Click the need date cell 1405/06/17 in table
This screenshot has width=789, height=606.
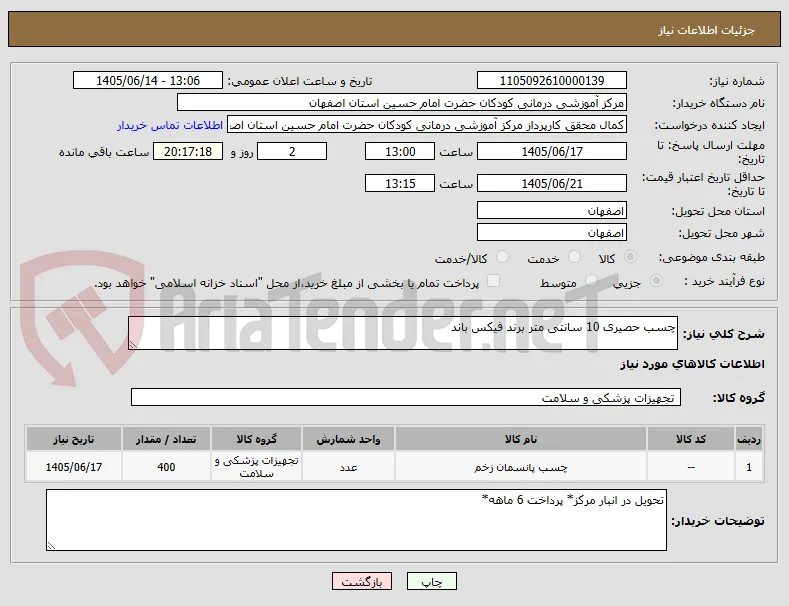pyautogui.click(x=73, y=467)
